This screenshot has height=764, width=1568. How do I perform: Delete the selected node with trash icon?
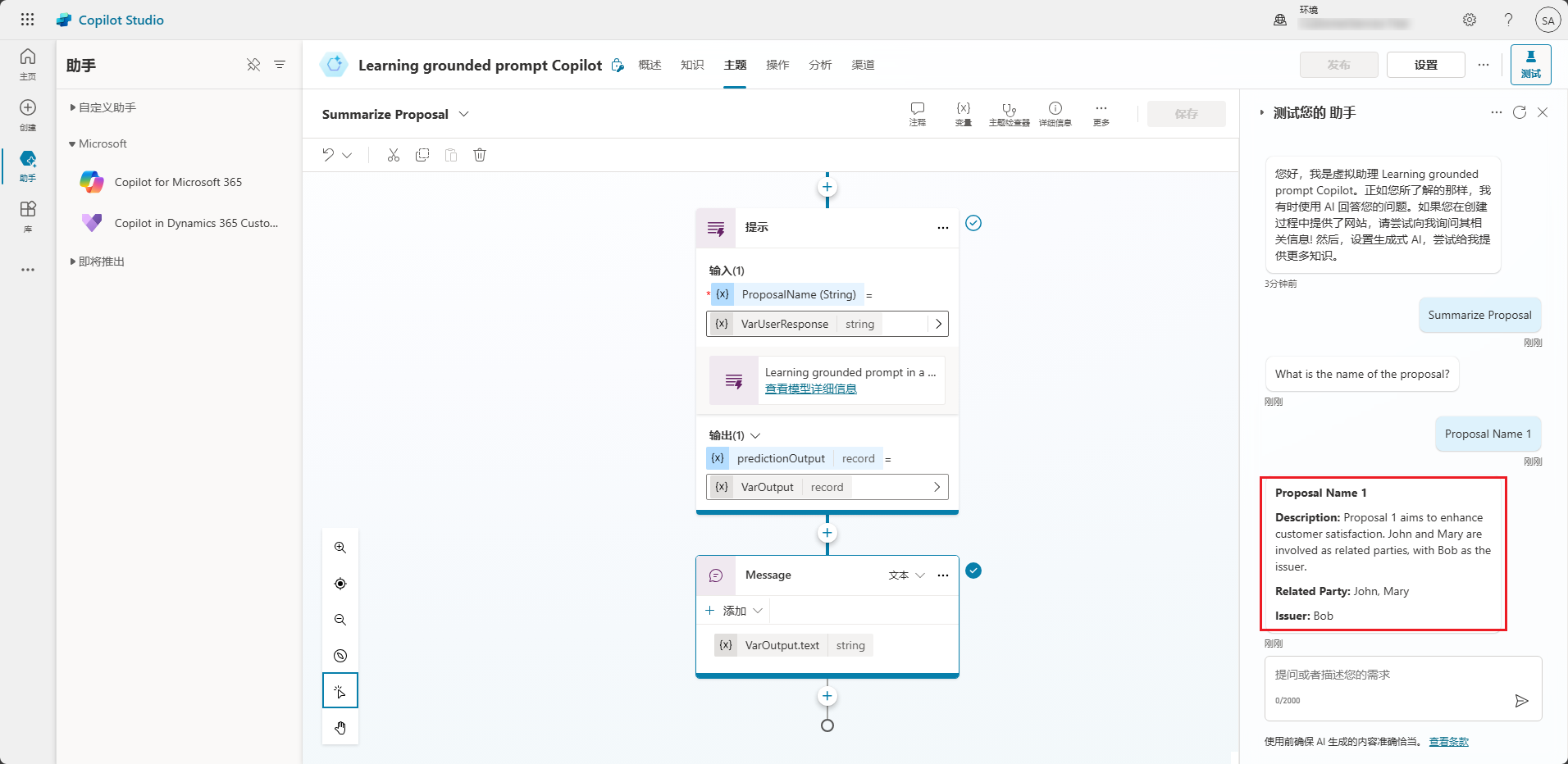[x=480, y=155]
